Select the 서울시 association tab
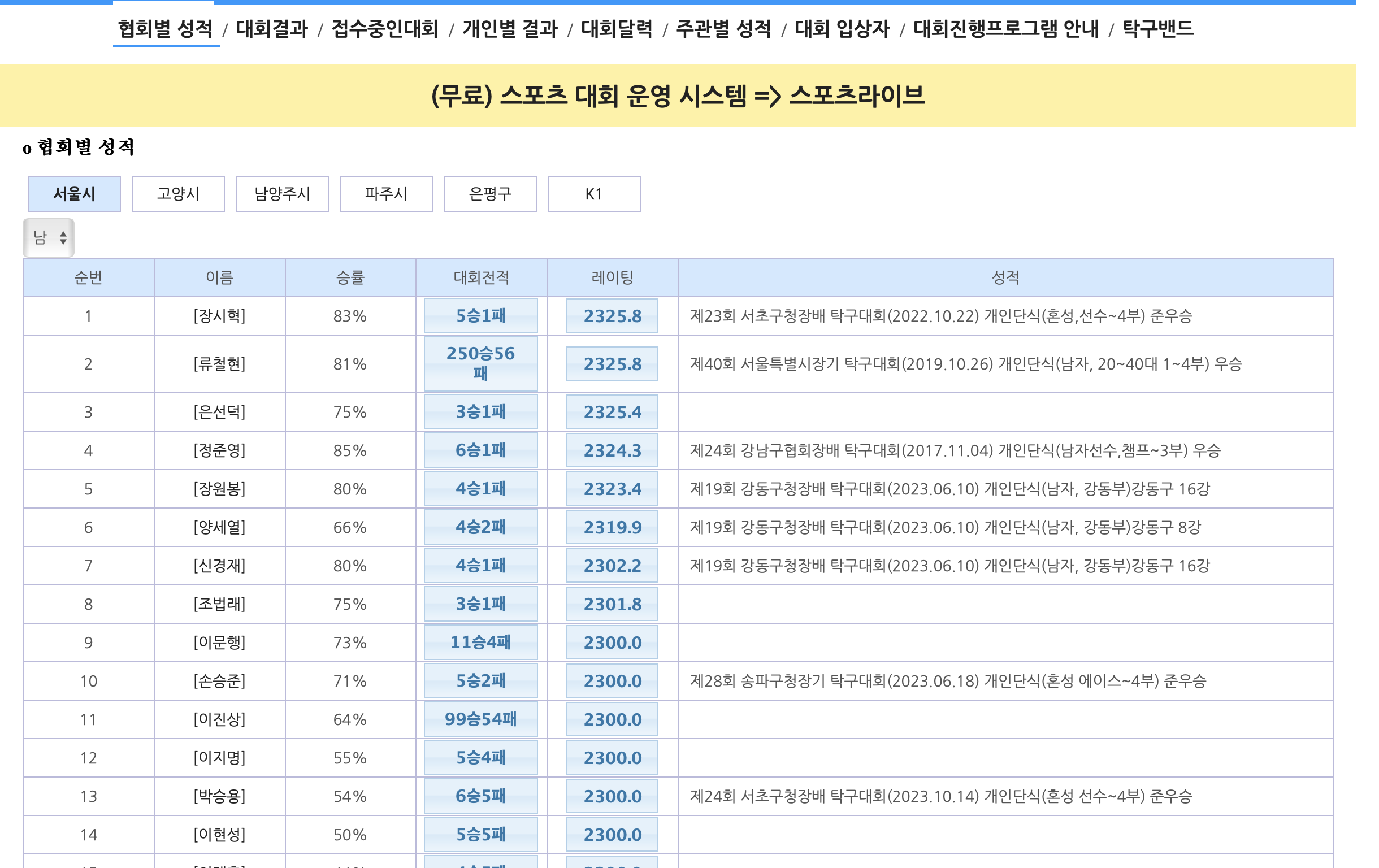This screenshot has width=1379, height=868. coord(75,194)
